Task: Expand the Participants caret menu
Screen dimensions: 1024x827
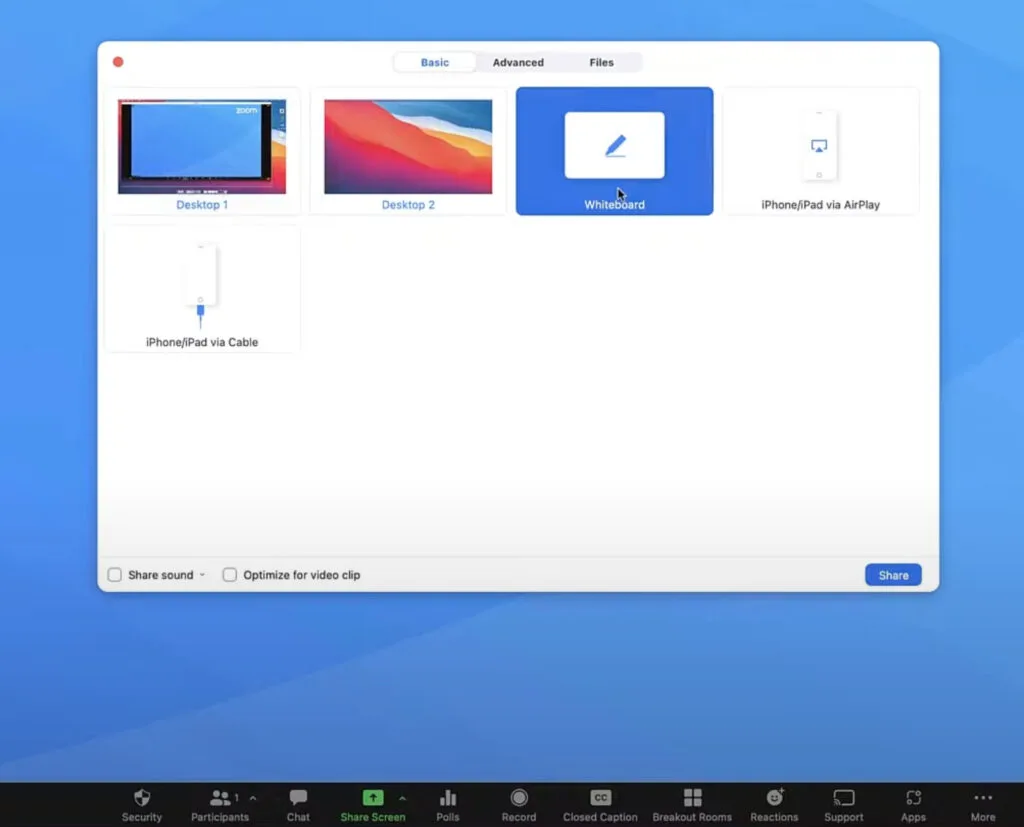Action: point(252,798)
